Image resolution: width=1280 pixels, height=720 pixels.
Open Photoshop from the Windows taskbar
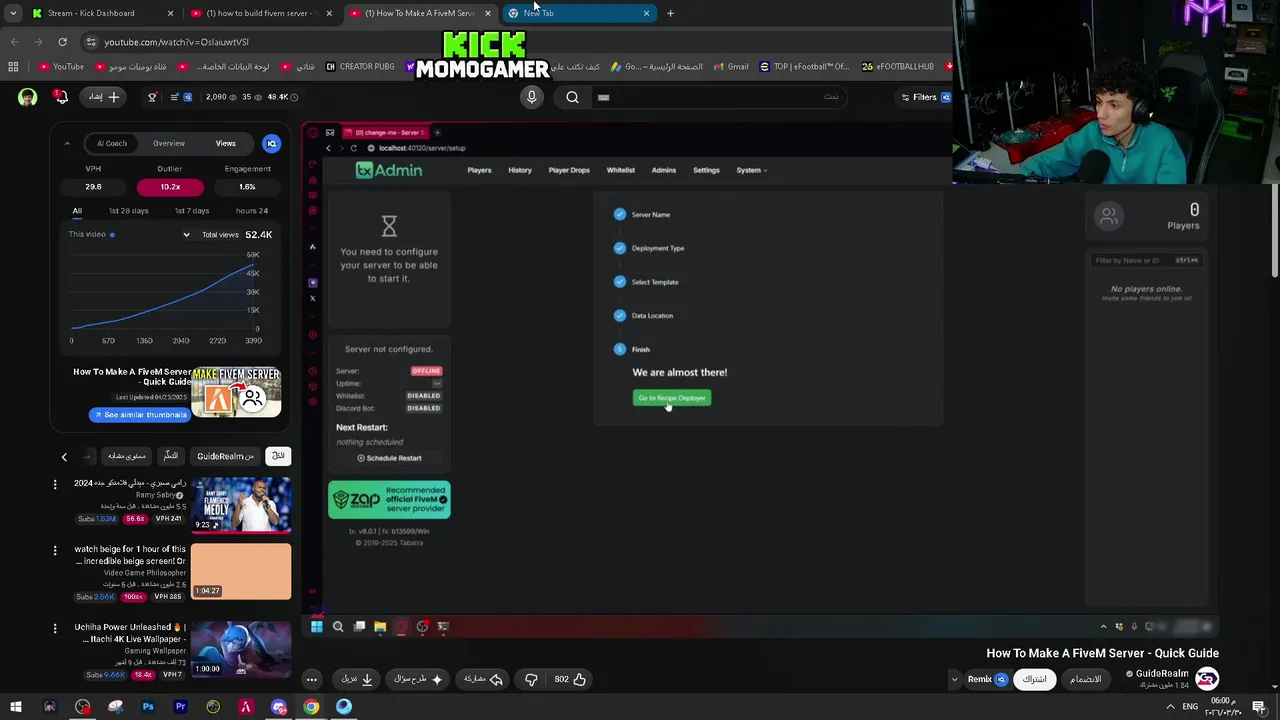[148, 707]
